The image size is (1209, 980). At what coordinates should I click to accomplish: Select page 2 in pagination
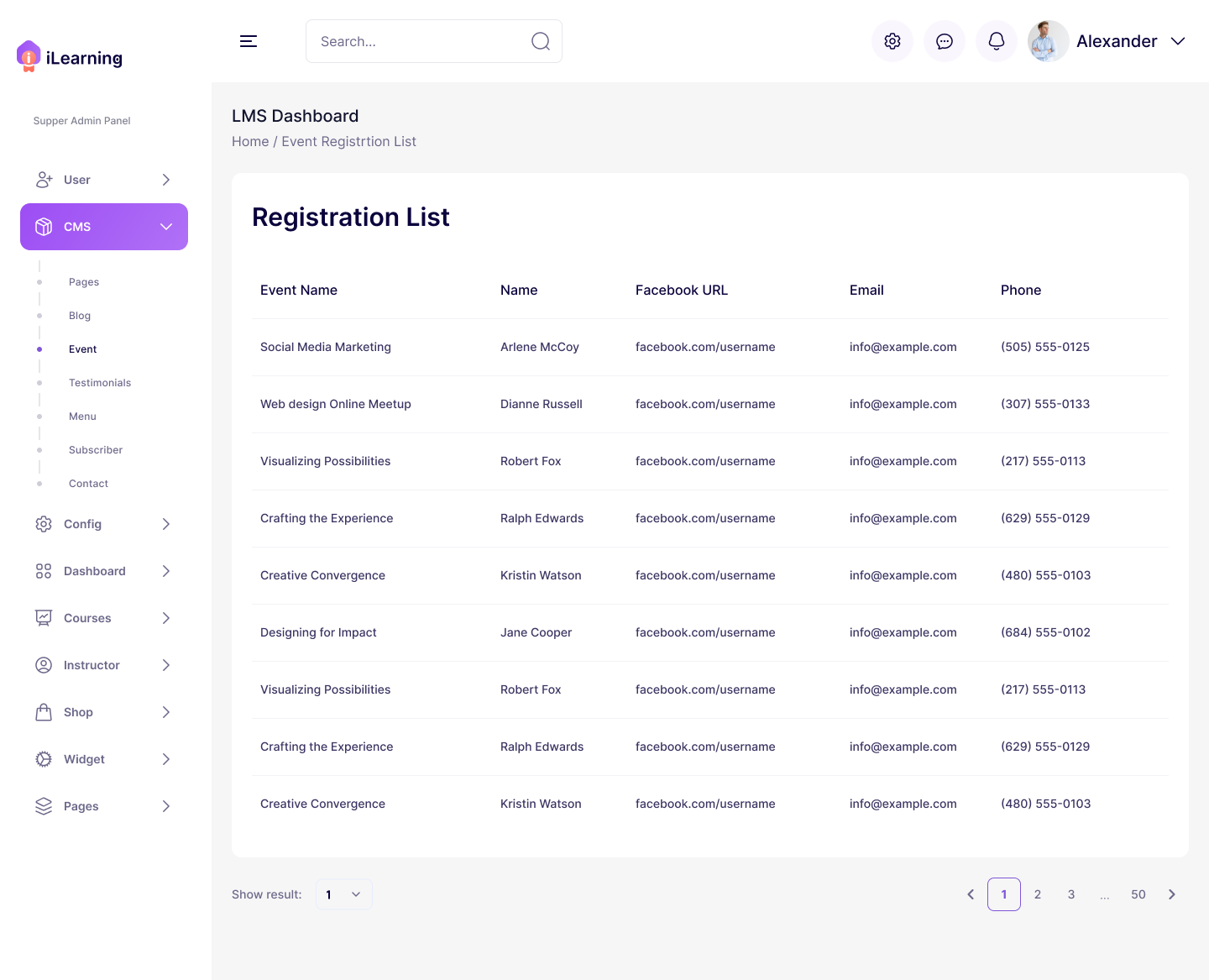(x=1038, y=894)
